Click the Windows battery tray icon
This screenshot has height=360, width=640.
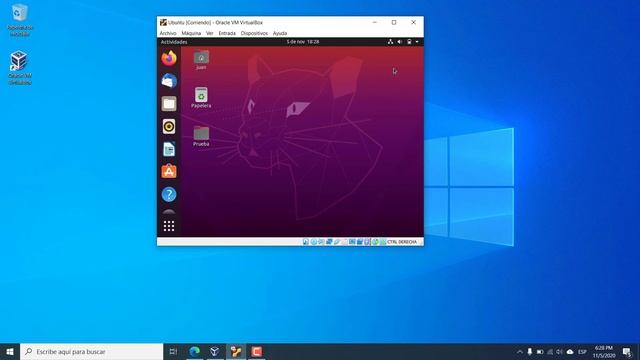point(540,352)
